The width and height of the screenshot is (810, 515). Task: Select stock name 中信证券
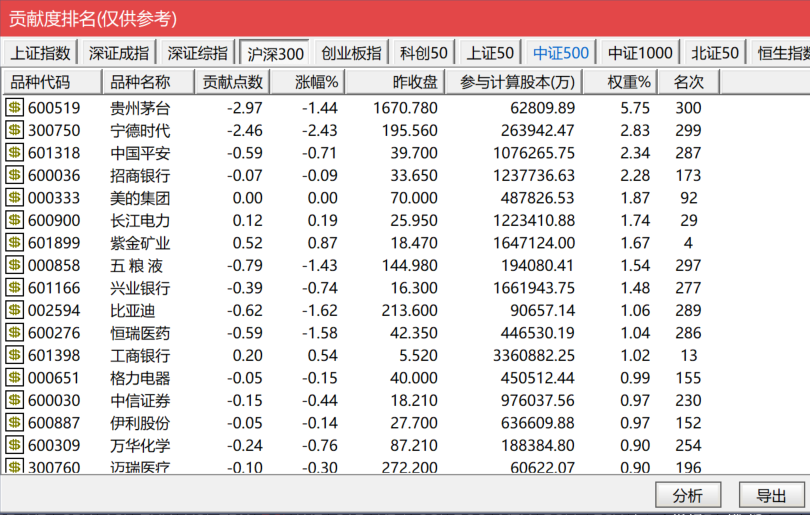click(x=140, y=400)
